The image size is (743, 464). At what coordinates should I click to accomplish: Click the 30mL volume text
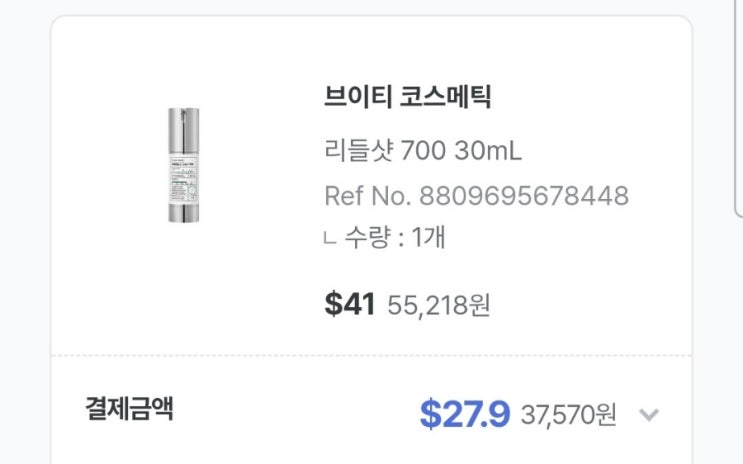coord(488,151)
